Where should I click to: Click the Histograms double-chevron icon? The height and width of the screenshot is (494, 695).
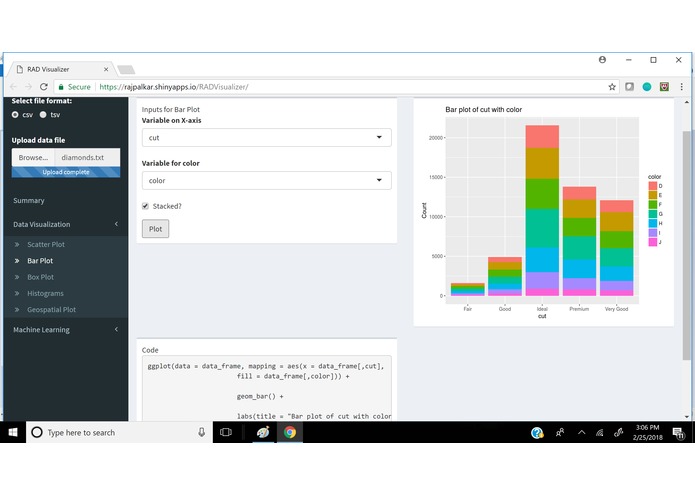click(x=17, y=293)
